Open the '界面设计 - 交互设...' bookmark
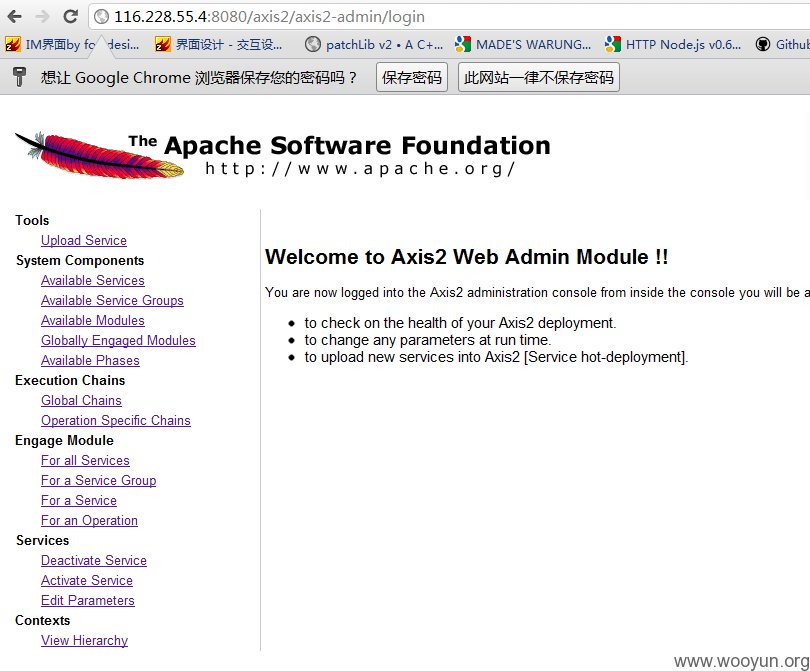810x671 pixels. tap(219, 44)
